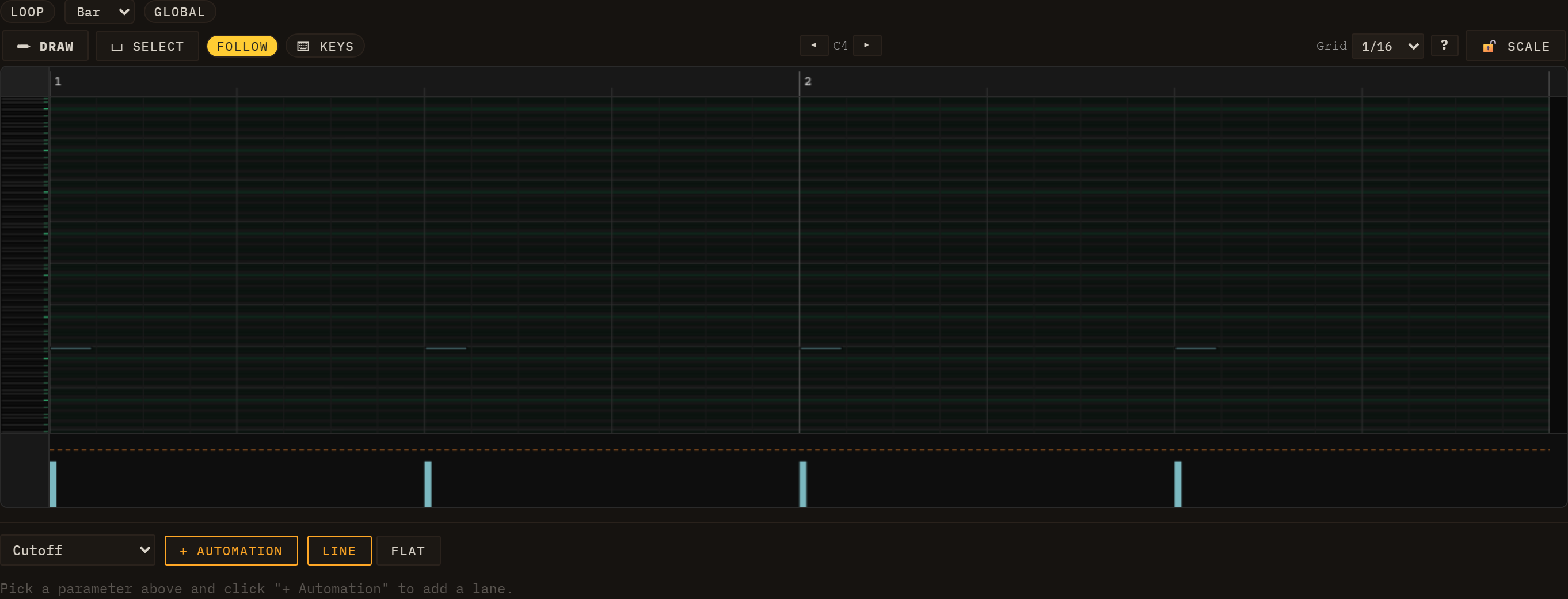
Task: Toggle the SCALE lock button
Action: (1515, 46)
